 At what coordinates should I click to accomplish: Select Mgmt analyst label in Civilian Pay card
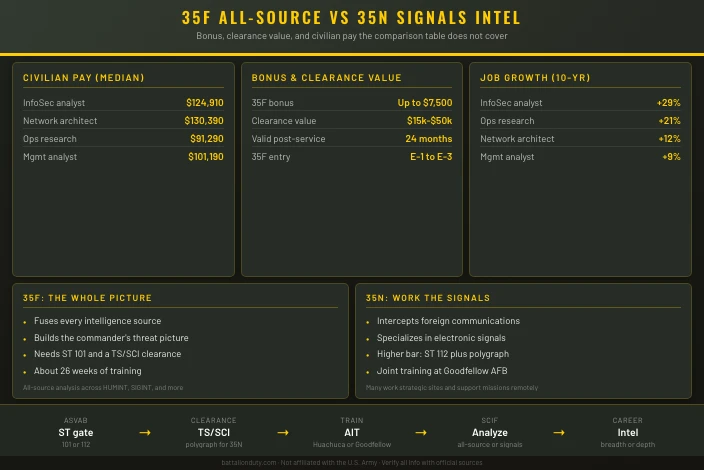50,157
